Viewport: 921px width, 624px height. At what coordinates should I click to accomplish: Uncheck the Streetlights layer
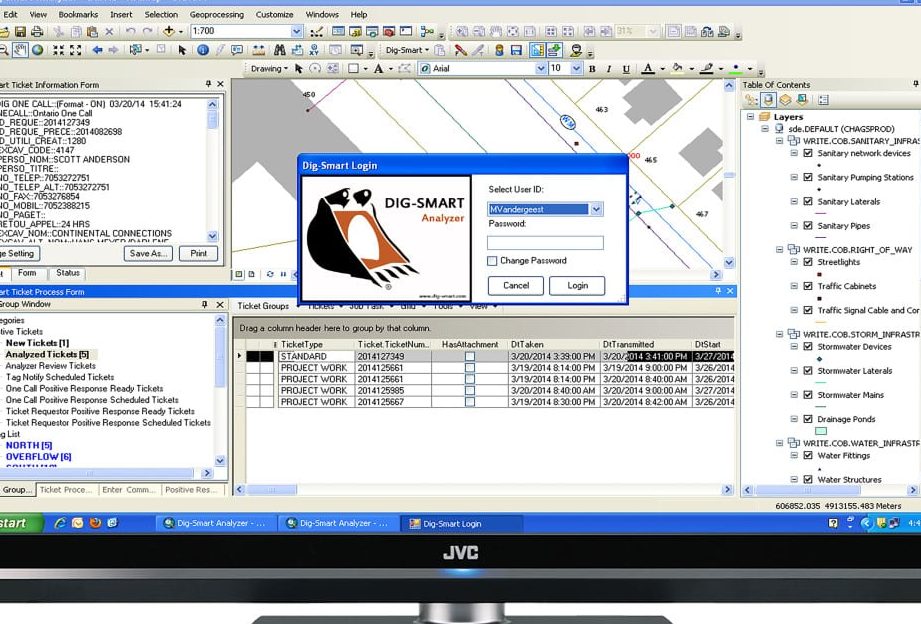[808, 262]
